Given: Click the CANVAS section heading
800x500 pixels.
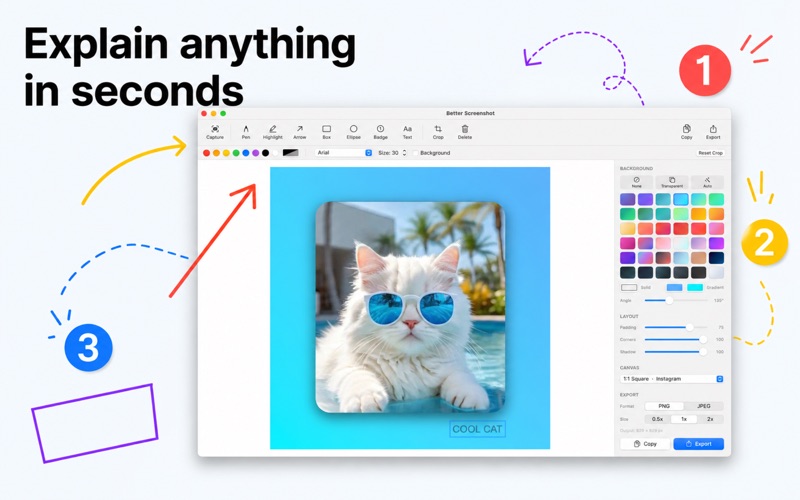Looking at the screenshot, I should pos(629,367).
